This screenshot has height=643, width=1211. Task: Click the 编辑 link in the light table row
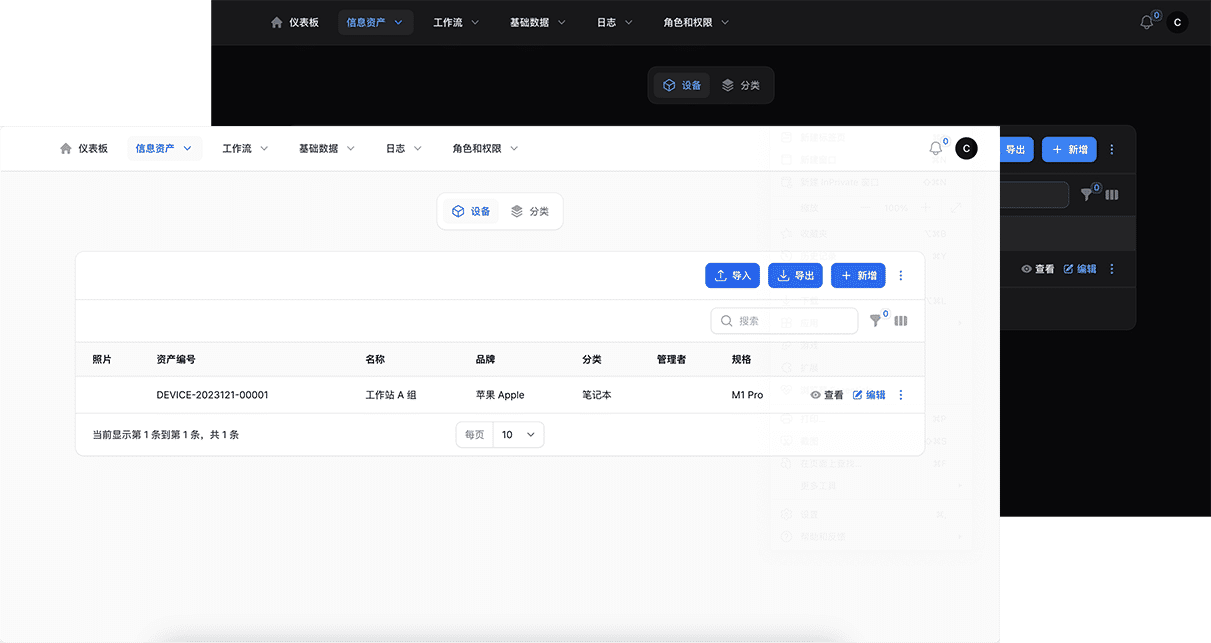coord(869,395)
